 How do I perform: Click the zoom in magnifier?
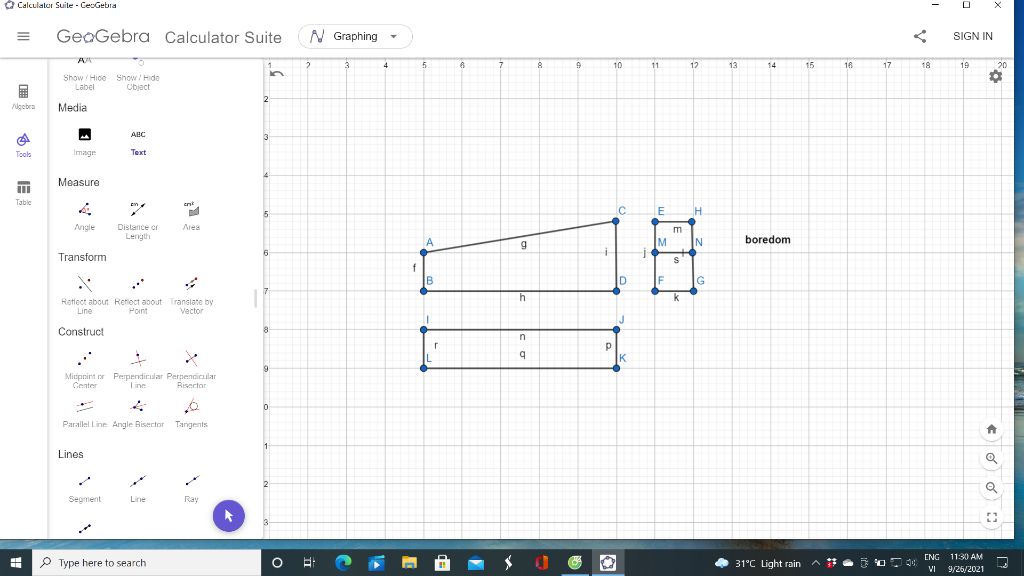click(991, 458)
